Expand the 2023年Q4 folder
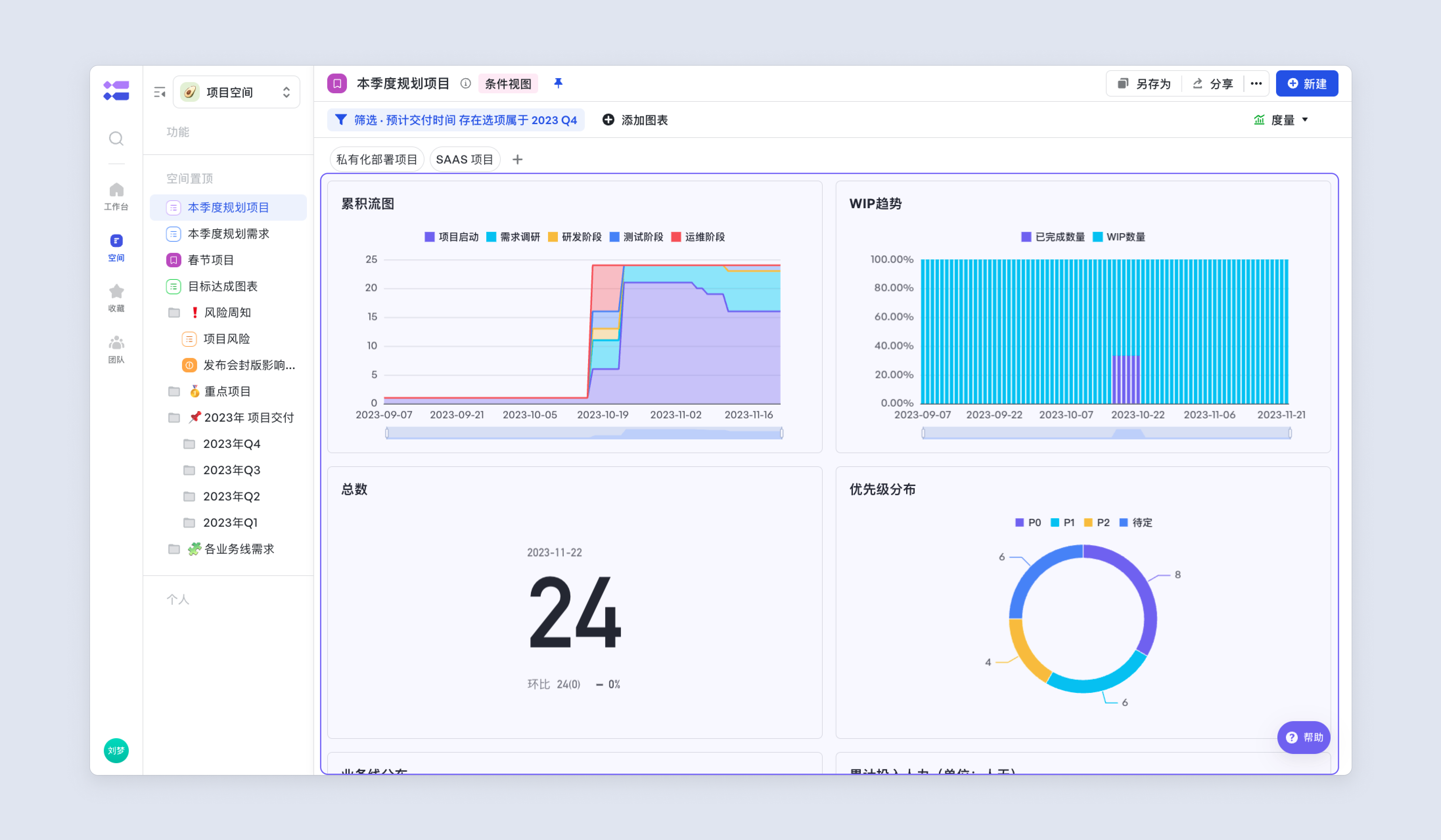Image resolution: width=1441 pixels, height=840 pixels. (x=189, y=444)
